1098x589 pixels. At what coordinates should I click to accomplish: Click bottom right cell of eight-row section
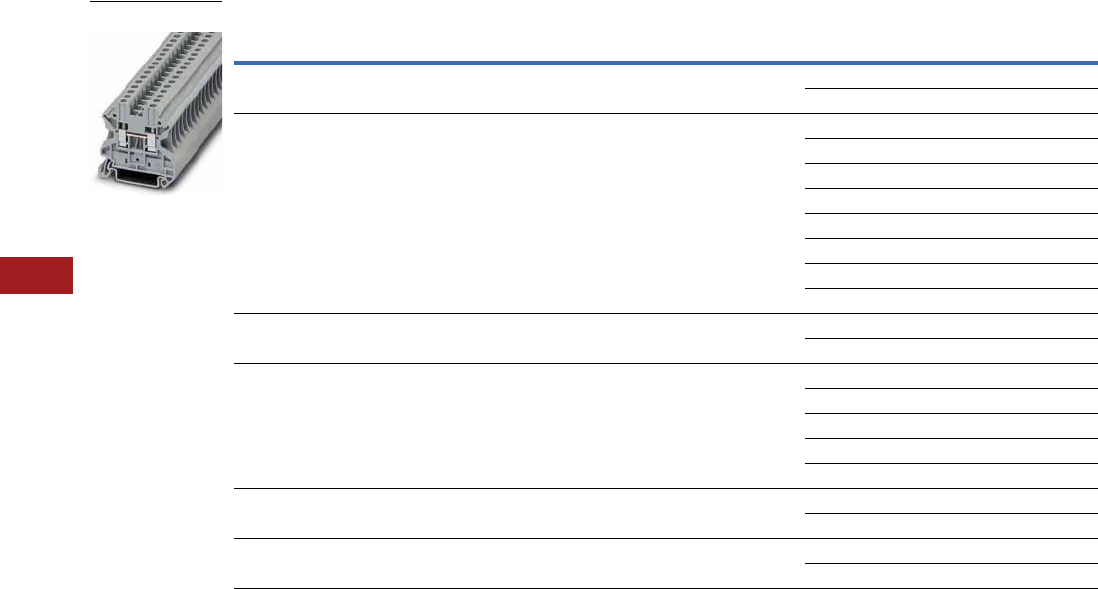click(x=948, y=301)
